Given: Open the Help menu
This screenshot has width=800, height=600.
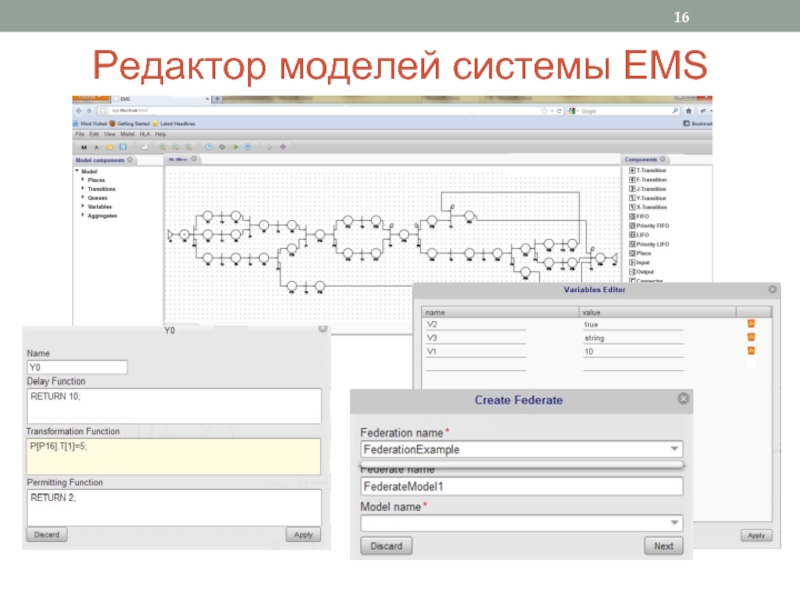Looking at the screenshot, I should coord(161,134).
